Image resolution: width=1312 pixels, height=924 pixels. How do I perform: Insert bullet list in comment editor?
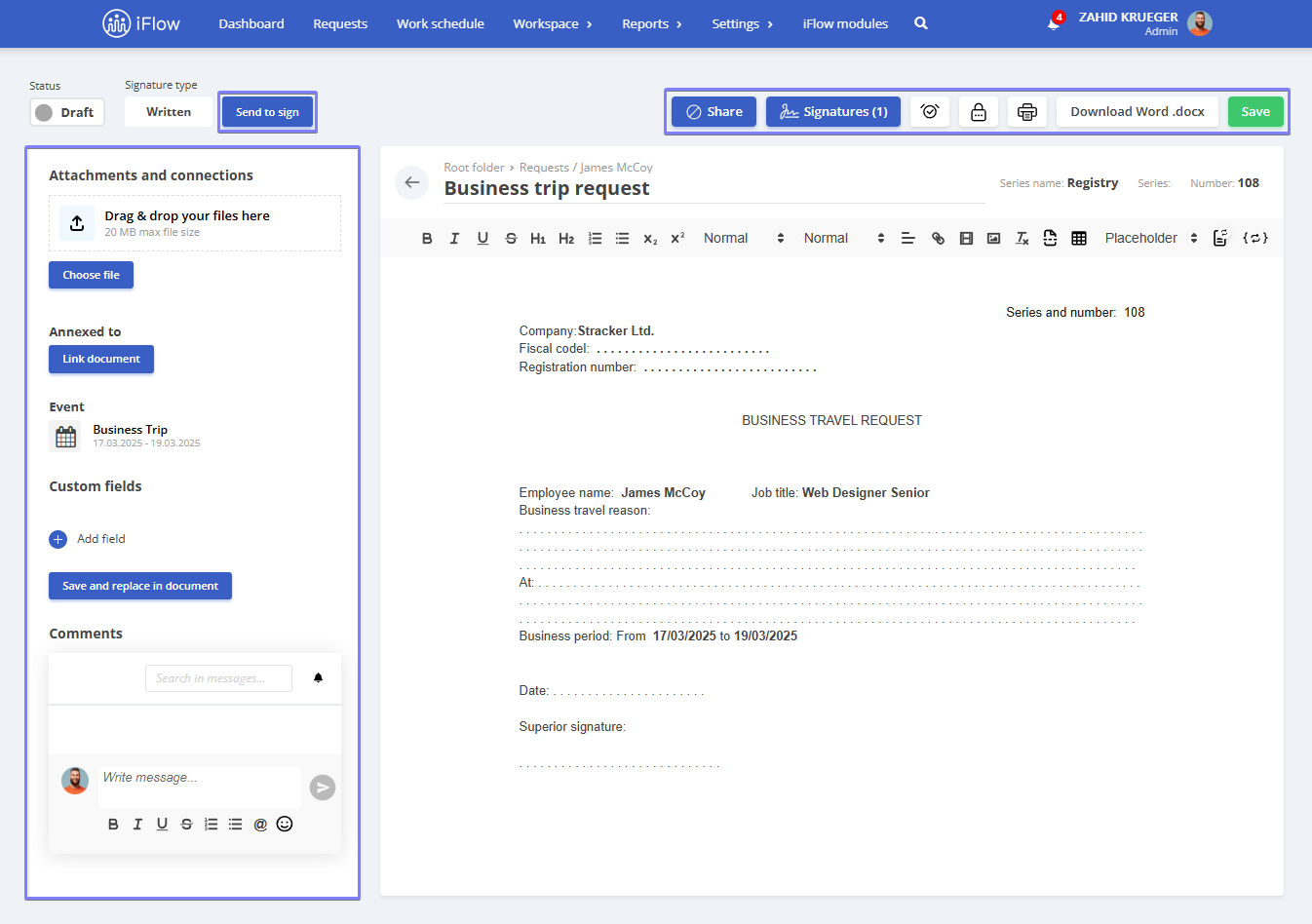pos(235,825)
